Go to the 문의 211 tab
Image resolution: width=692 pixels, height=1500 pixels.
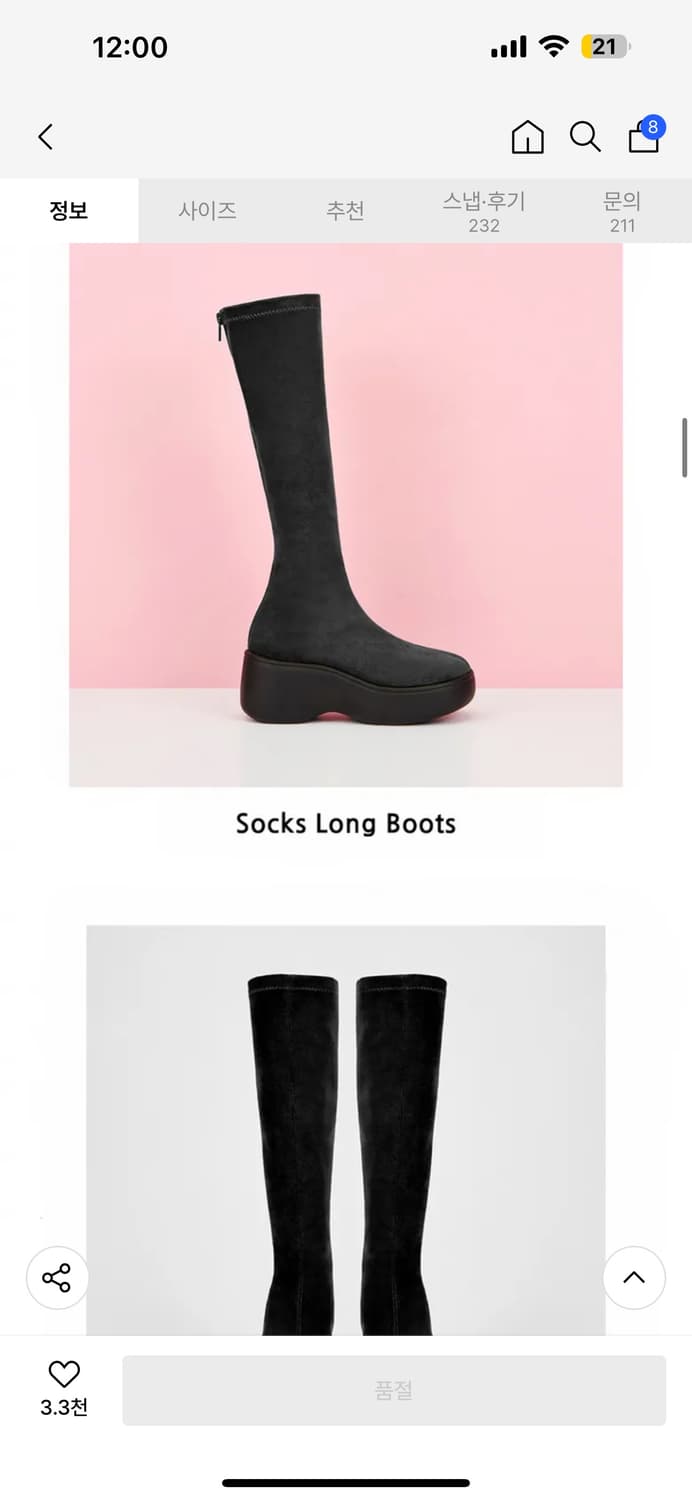(x=622, y=211)
